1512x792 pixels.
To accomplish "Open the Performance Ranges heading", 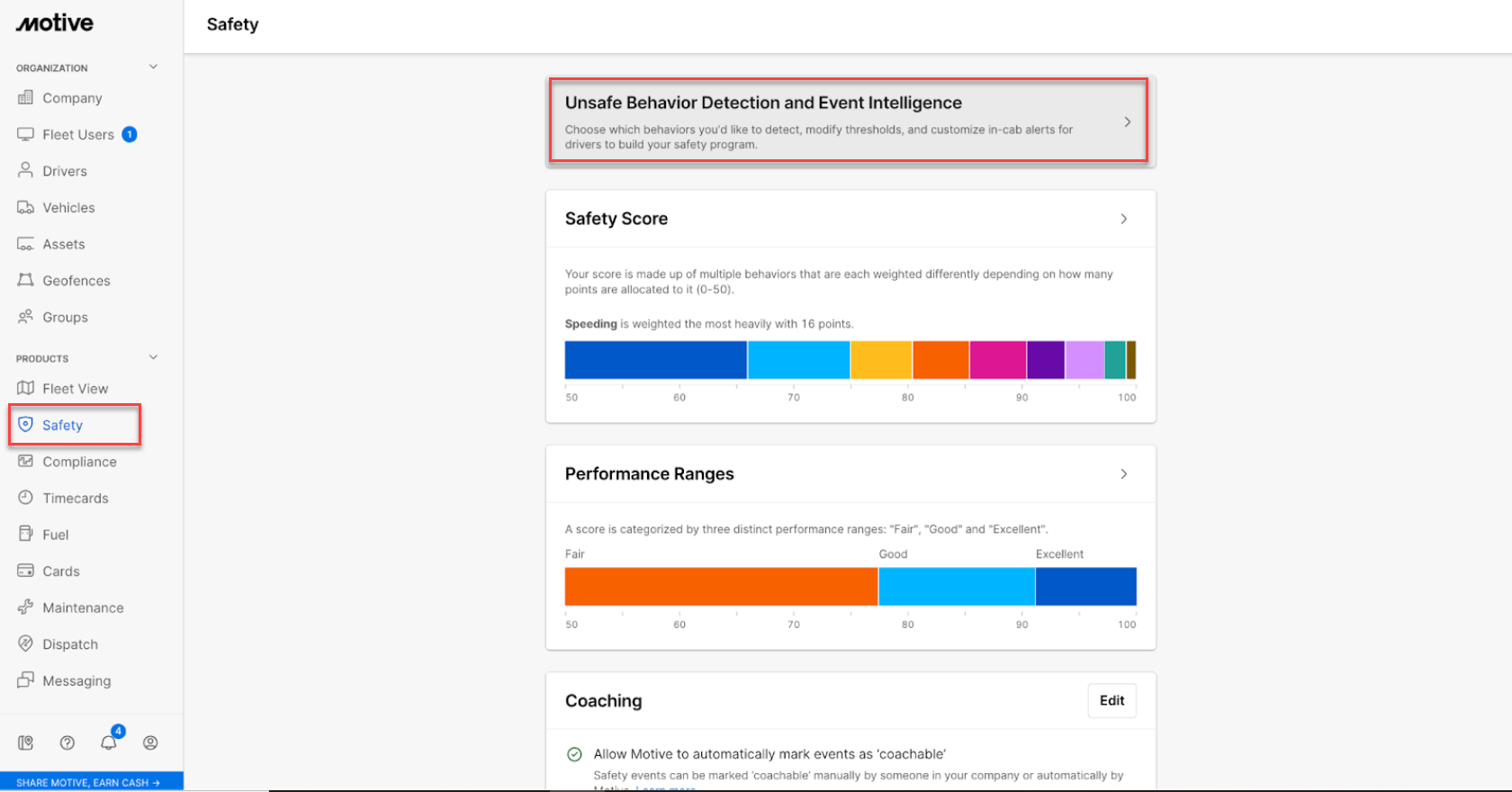I will click(650, 473).
